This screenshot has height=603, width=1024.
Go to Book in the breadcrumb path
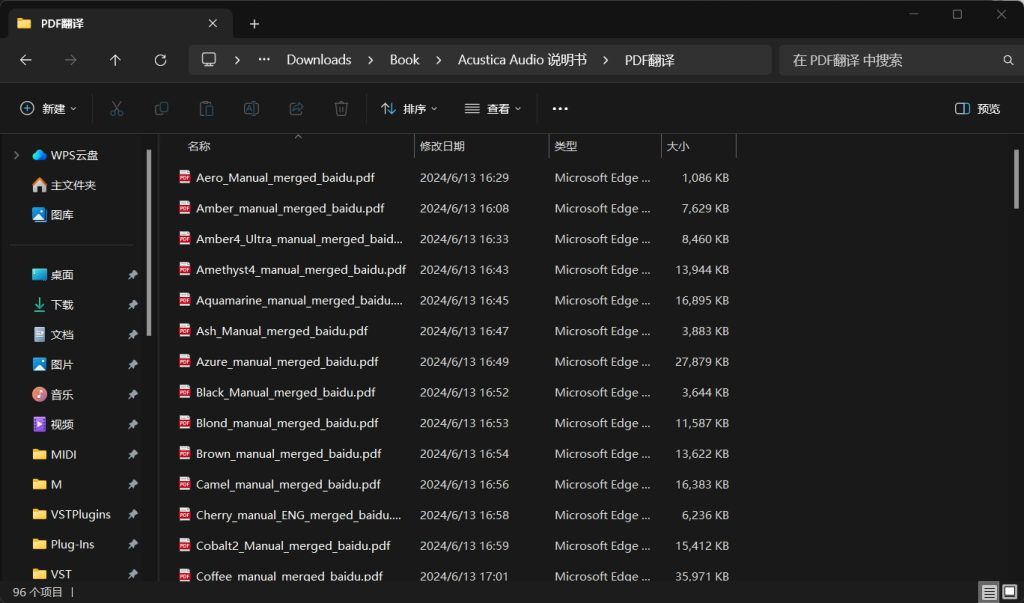pyautogui.click(x=405, y=60)
